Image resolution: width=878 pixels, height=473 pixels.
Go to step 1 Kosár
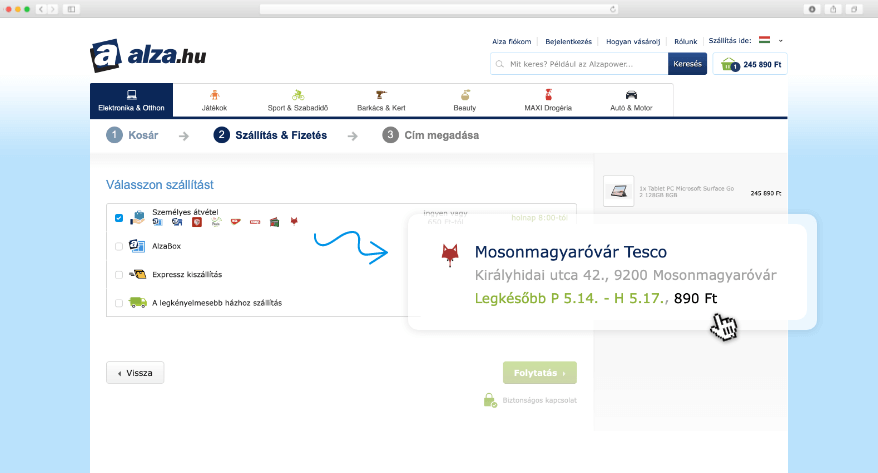(x=133, y=135)
